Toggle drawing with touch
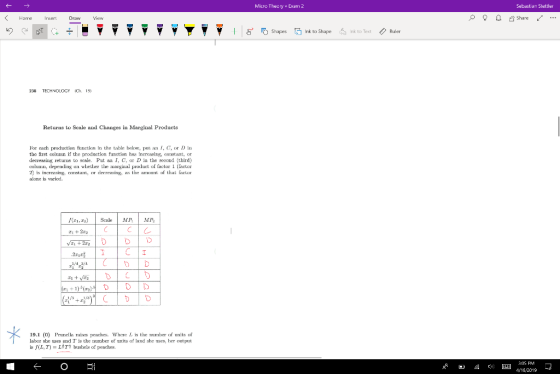The image size is (560, 374). pos(249,31)
